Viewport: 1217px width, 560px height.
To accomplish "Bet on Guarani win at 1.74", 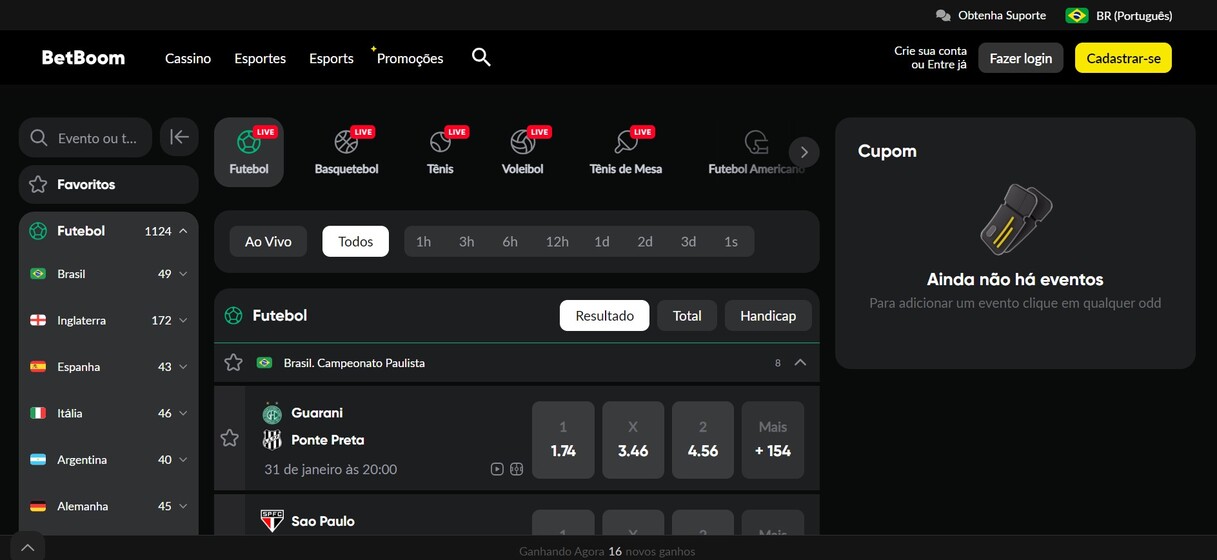I will [563, 440].
